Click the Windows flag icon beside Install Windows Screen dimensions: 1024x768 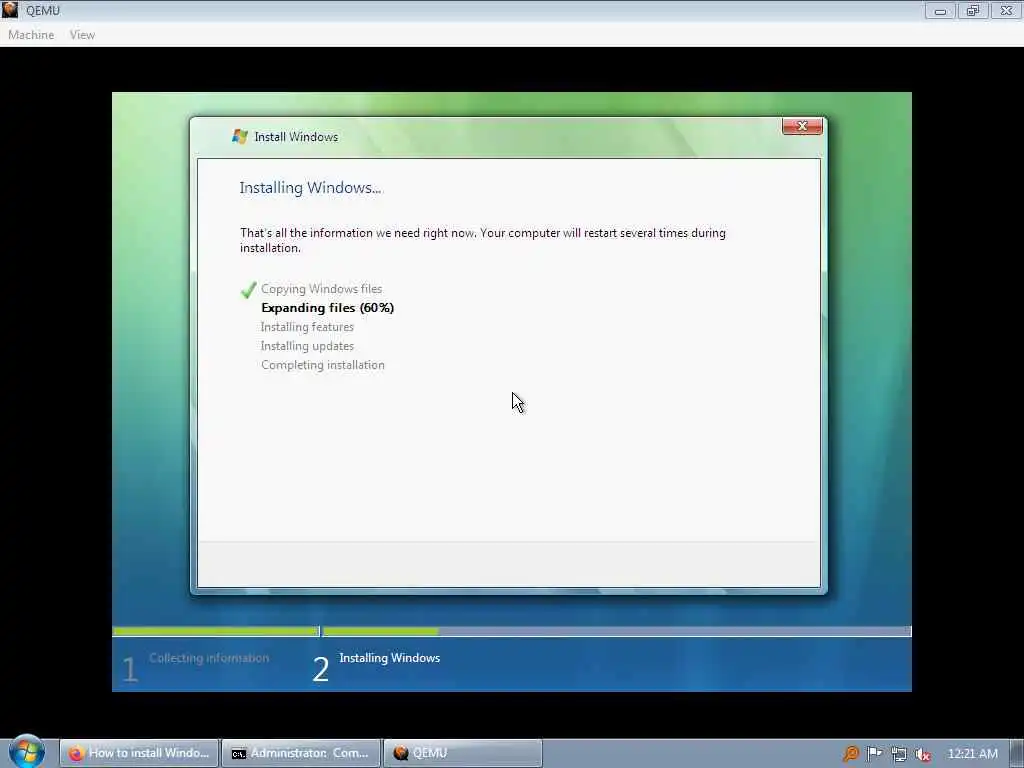[x=240, y=136]
